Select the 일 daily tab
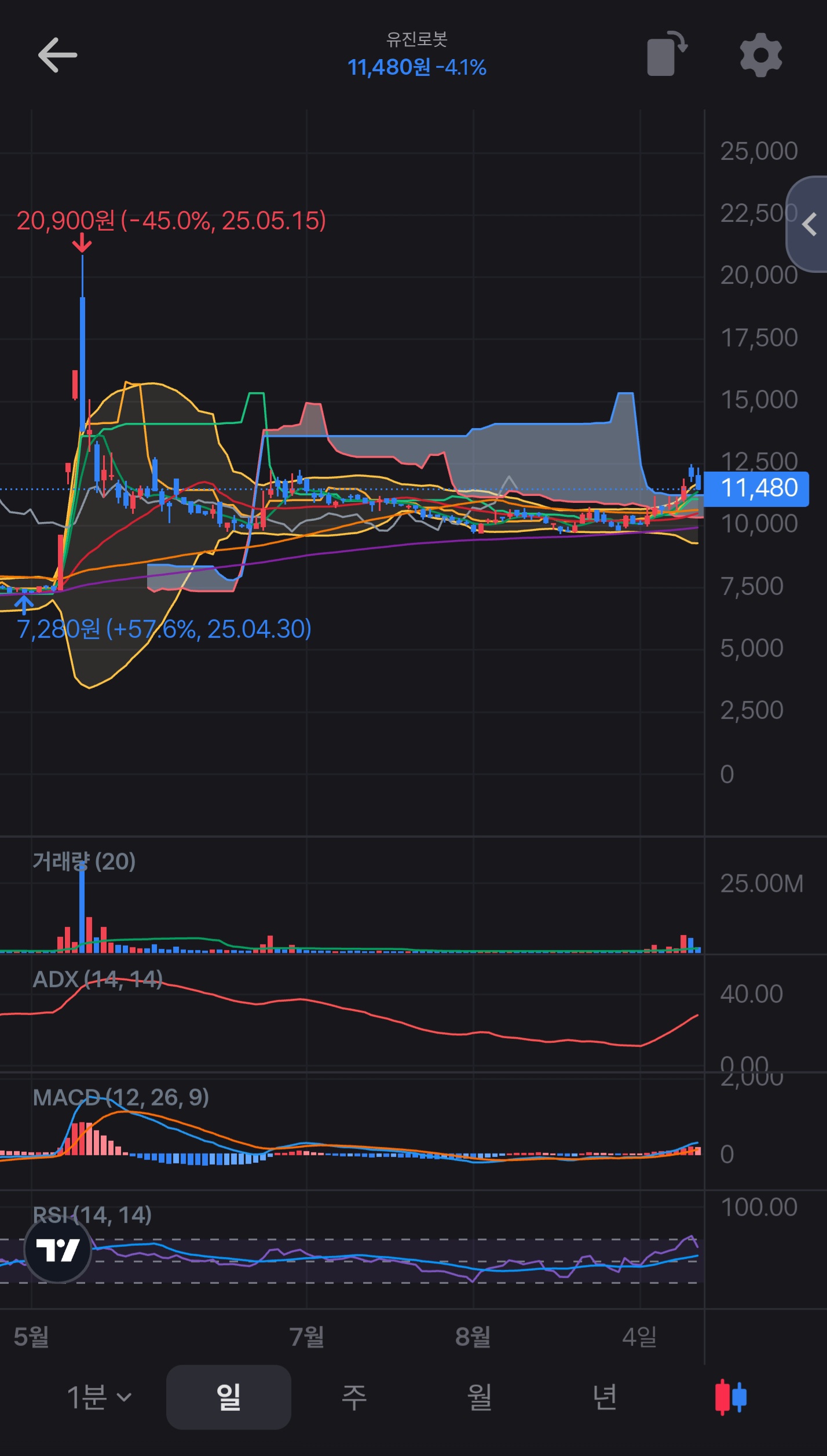Viewport: 827px width, 1456px height. click(228, 1397)
